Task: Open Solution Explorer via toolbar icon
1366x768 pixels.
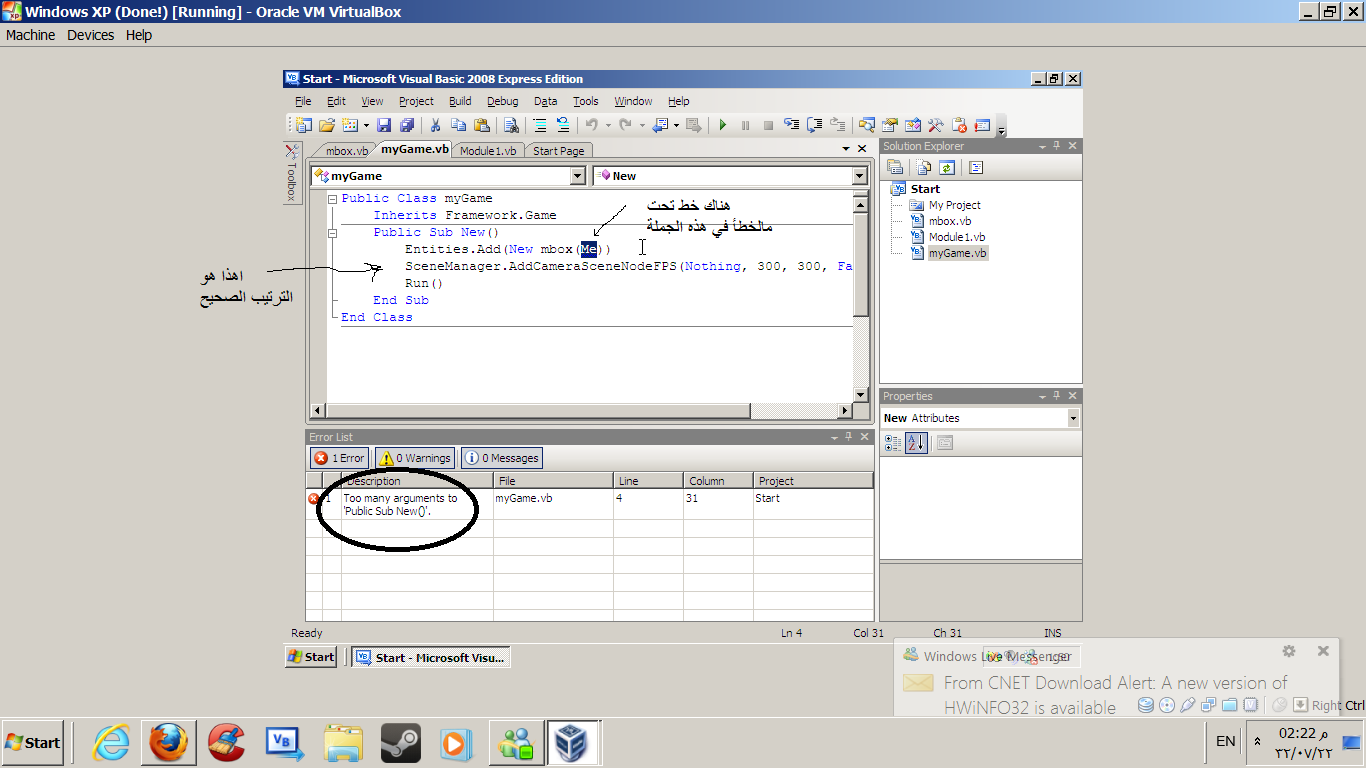Action: click(866, 125)
